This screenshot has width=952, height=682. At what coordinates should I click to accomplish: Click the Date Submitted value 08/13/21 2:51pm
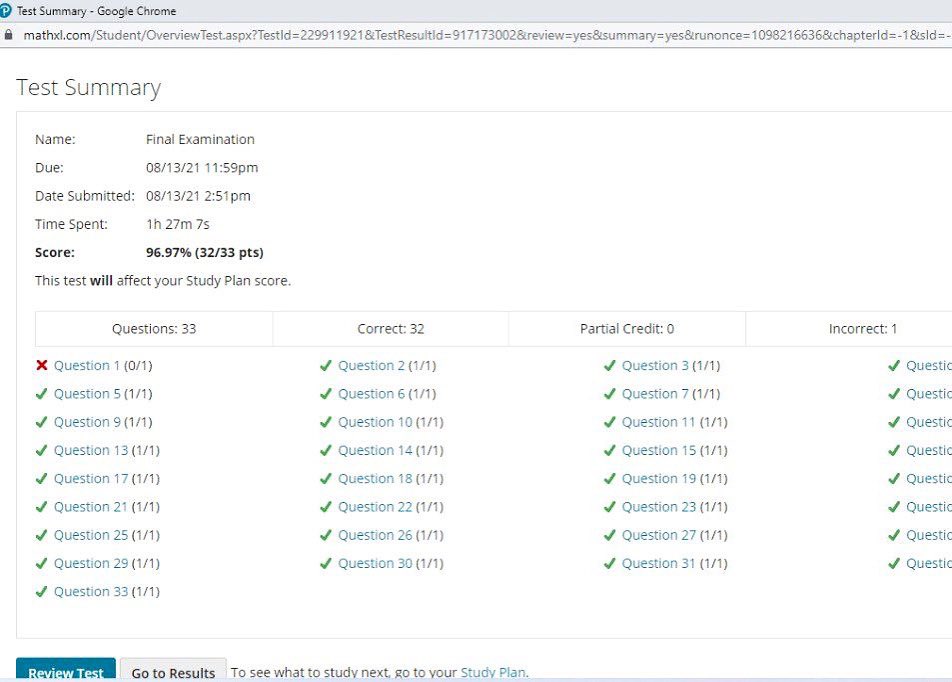point(198,196)
